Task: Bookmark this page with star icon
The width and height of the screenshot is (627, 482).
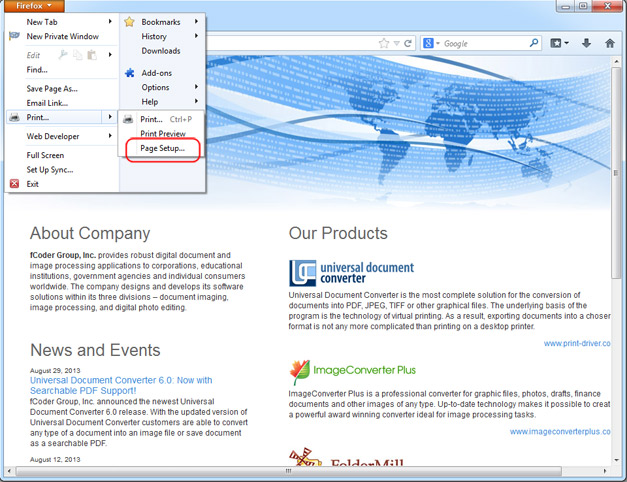Action: [383, 43]
